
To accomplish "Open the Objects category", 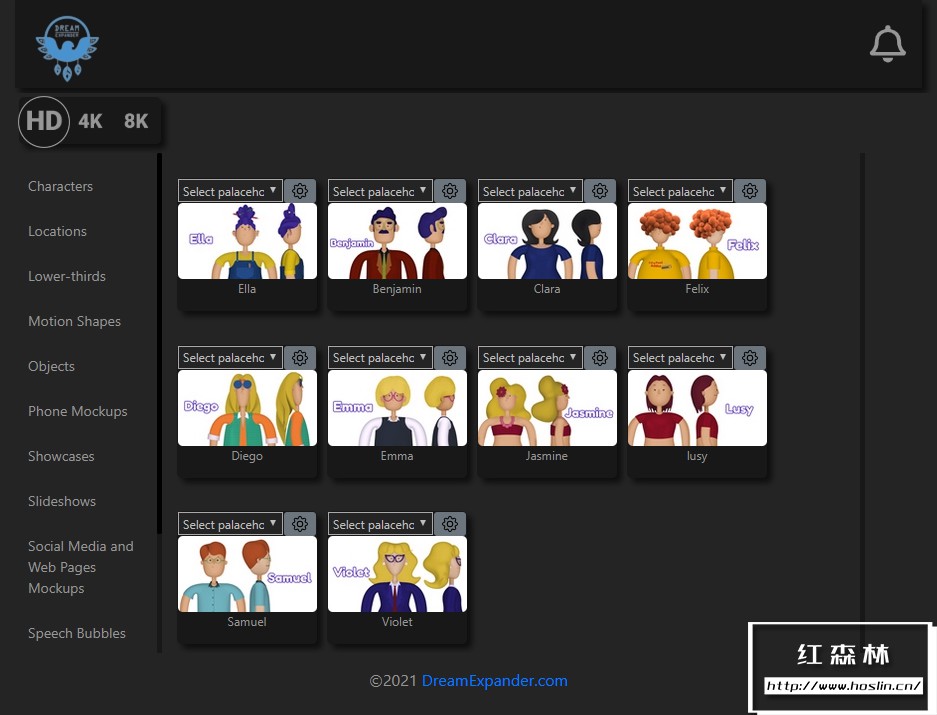I will (x=51, y=366).
